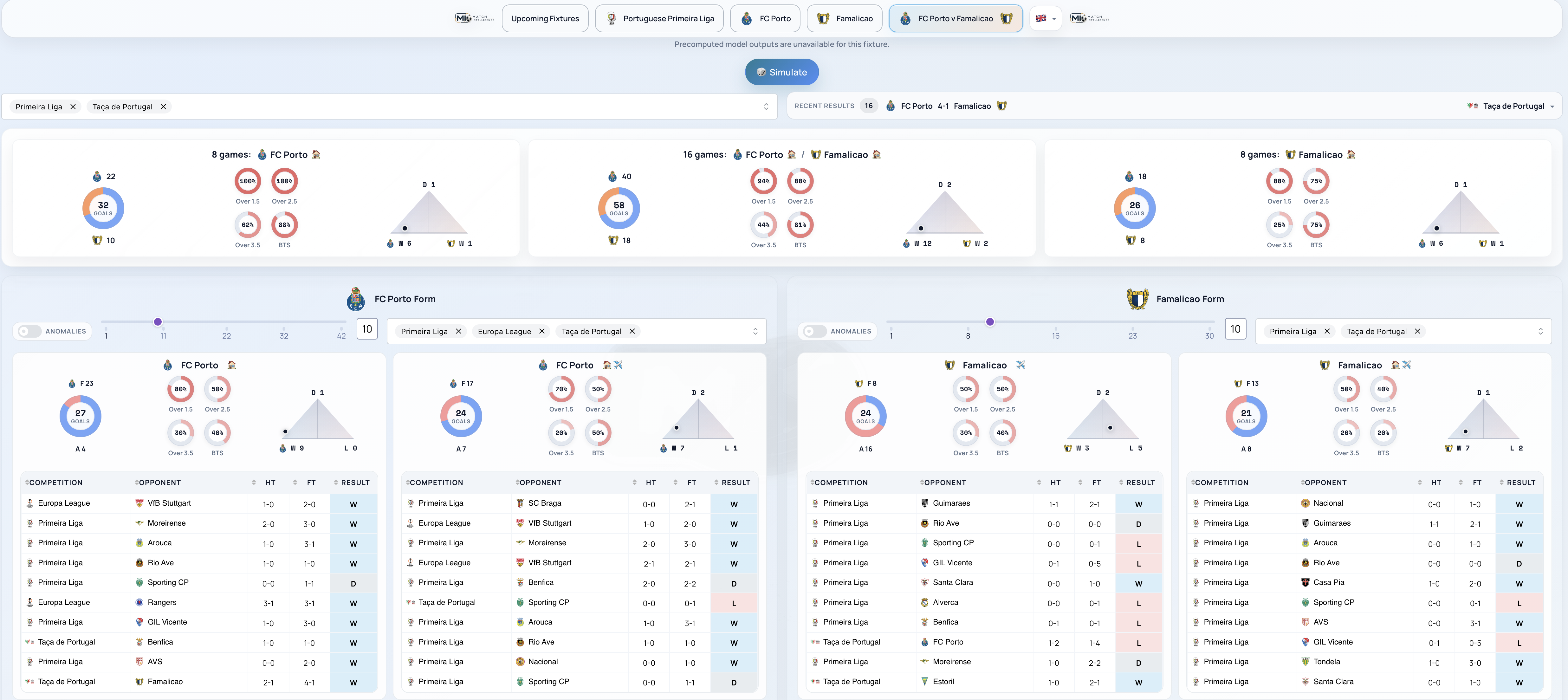This screenshot has height=700, width=1568.
Task: Click the Taça de Portugal Famalicao row in FC Porto home table
Action: click(x=199, y=682)
